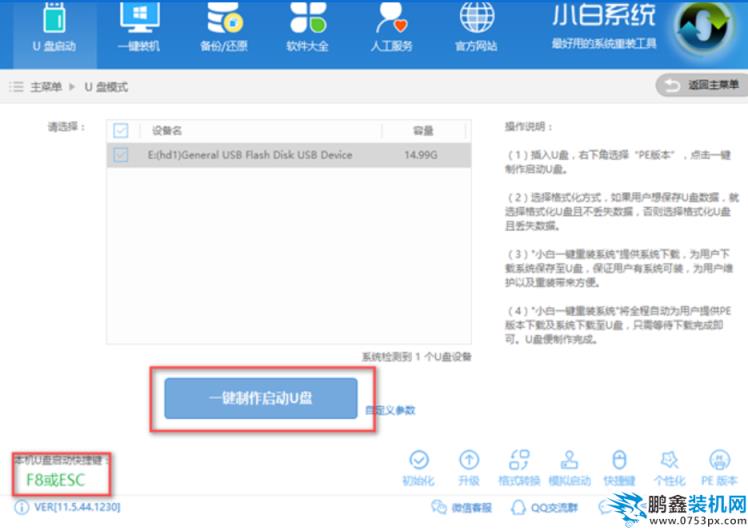Image resolution: width=748 pixels, height=531 pixels.
Task: Click 系统检测到 1 个U盘设备 status text
Action: pos(416,357)
